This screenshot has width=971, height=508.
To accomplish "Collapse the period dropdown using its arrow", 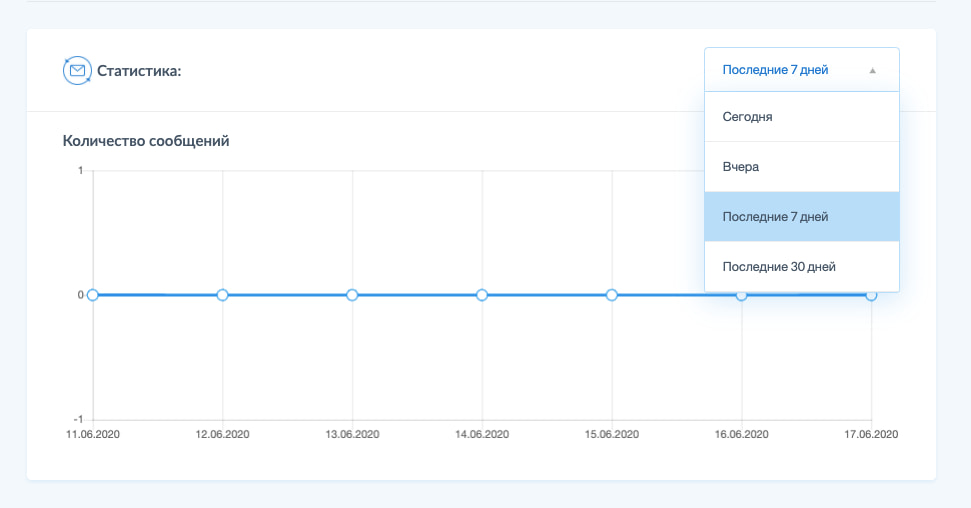I will 872,71.
